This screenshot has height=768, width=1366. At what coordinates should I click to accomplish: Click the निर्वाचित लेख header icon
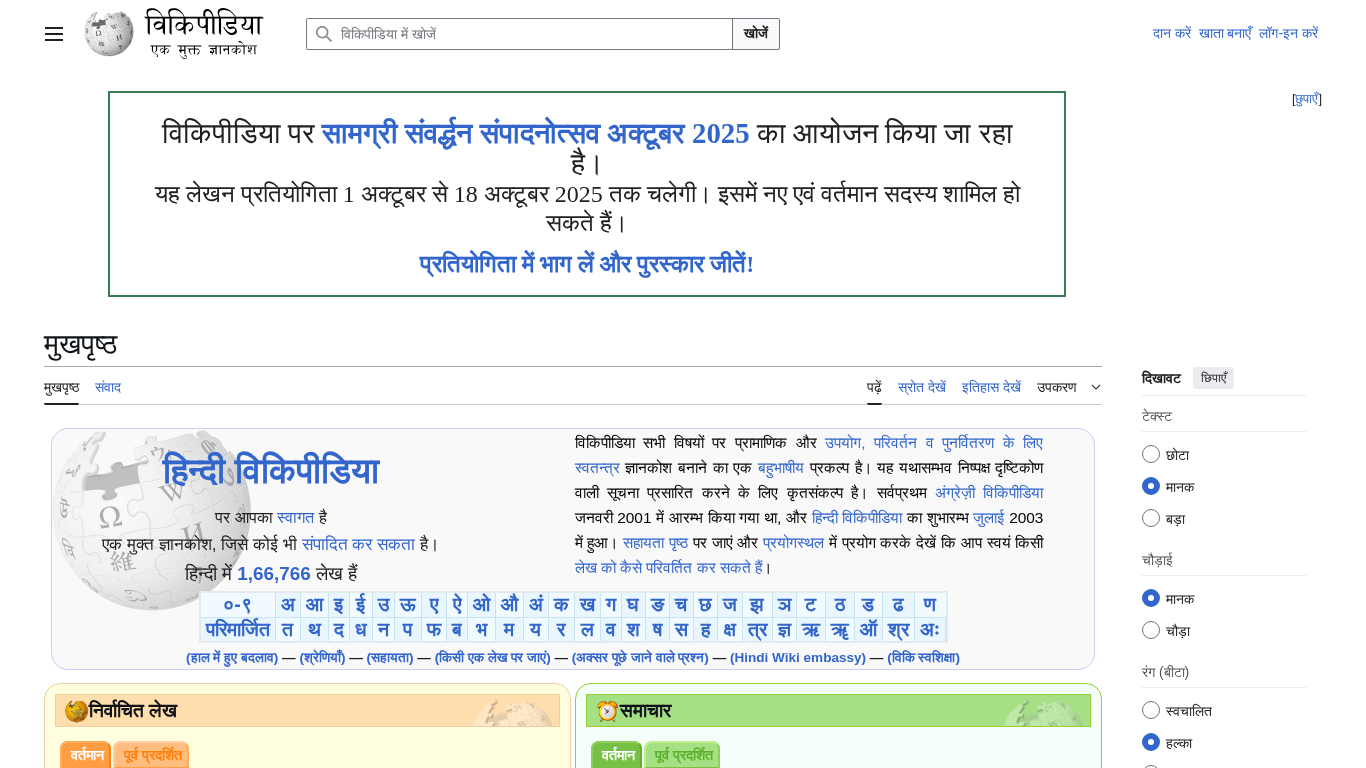(76, 711)
